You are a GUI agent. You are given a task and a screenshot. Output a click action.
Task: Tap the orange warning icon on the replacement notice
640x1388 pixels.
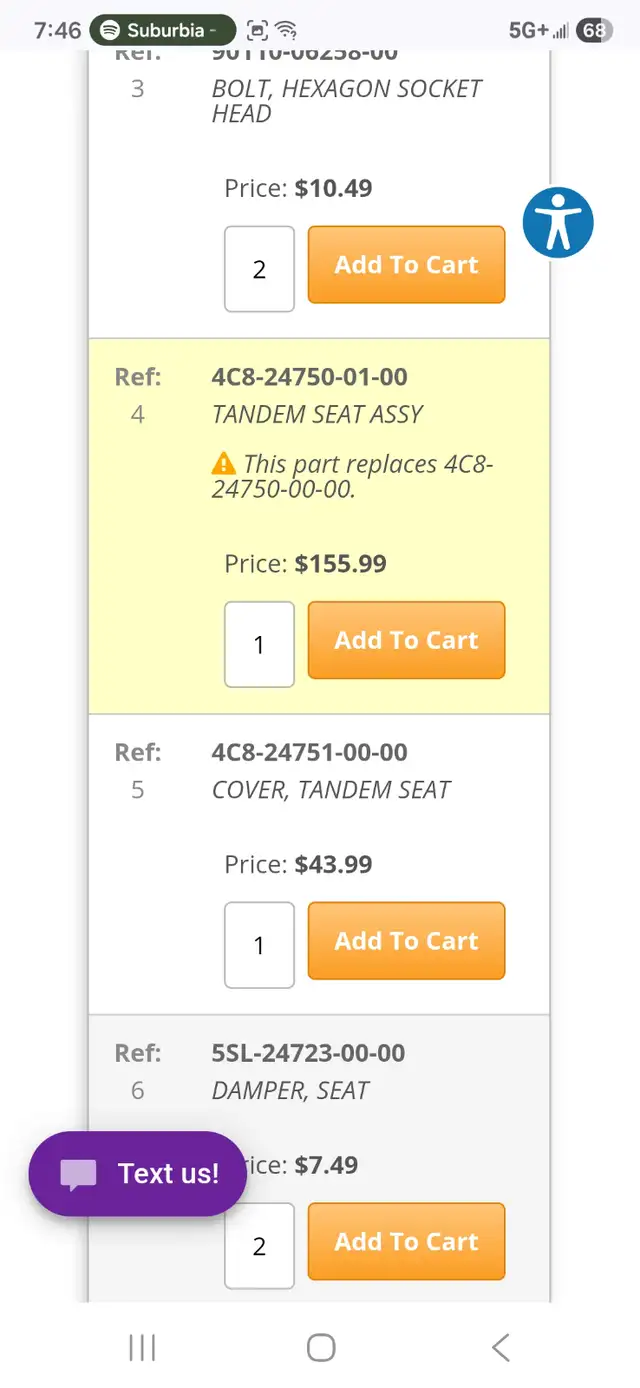coord(224,464)
